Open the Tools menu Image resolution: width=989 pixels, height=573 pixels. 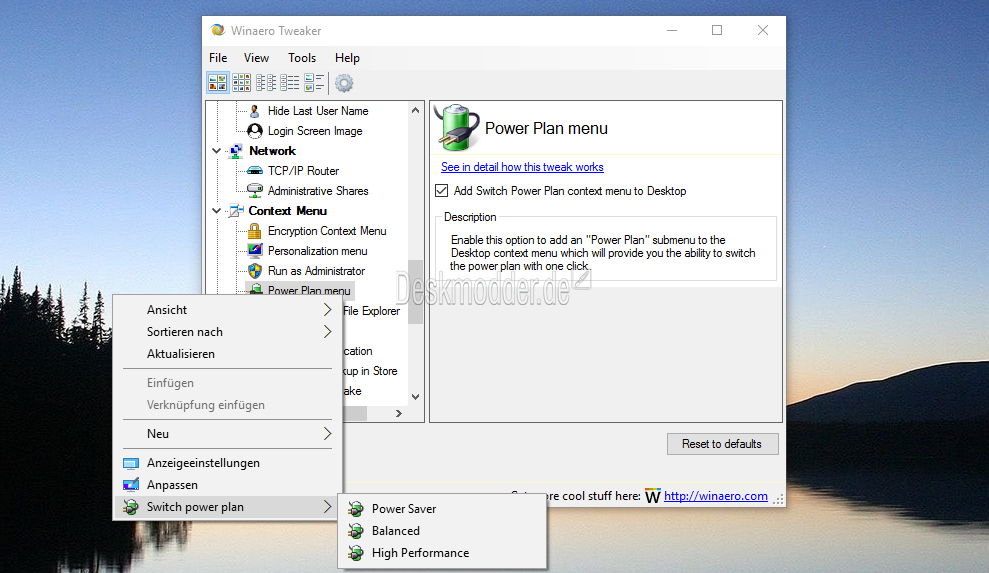coord(302,58)
